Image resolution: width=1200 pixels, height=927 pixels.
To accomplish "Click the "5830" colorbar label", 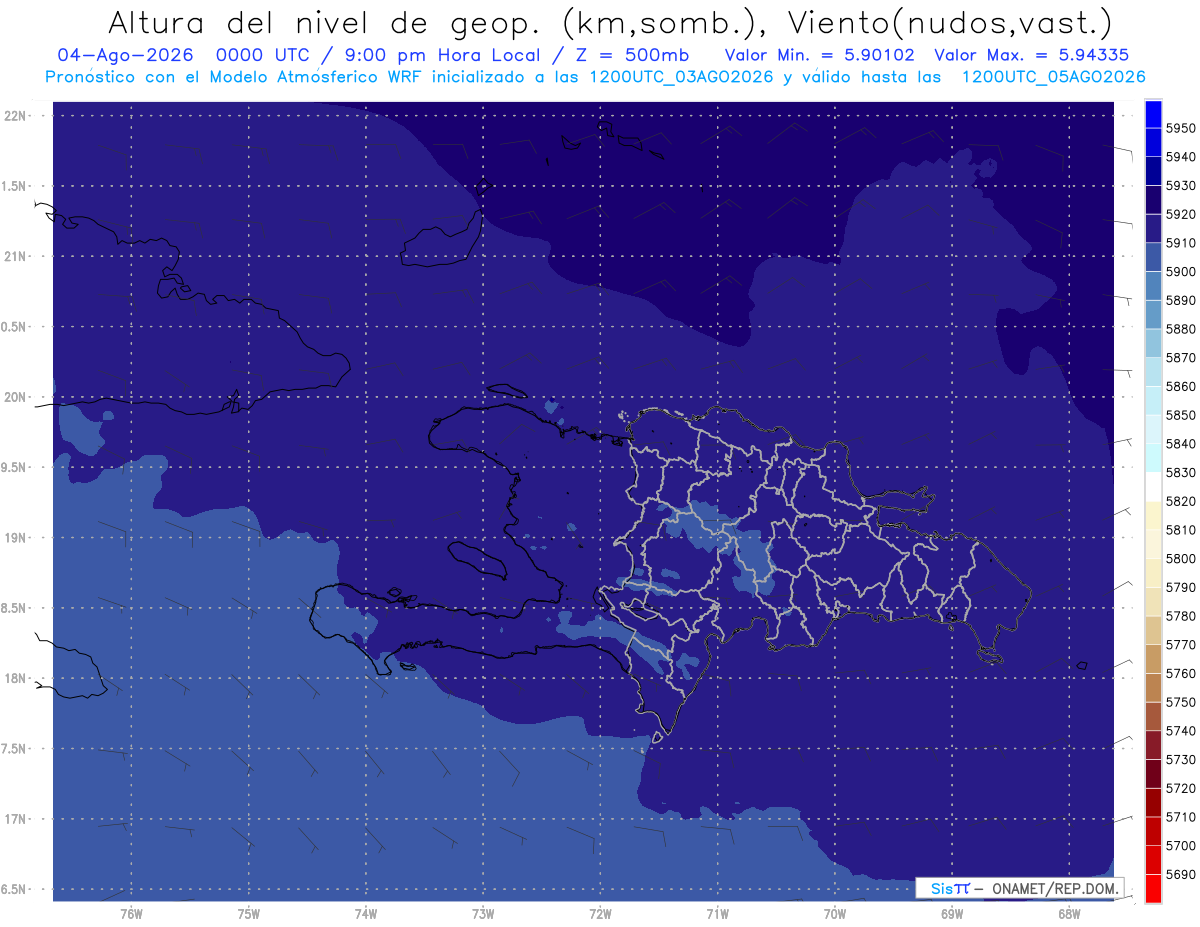I will (x=1181, y=473).
